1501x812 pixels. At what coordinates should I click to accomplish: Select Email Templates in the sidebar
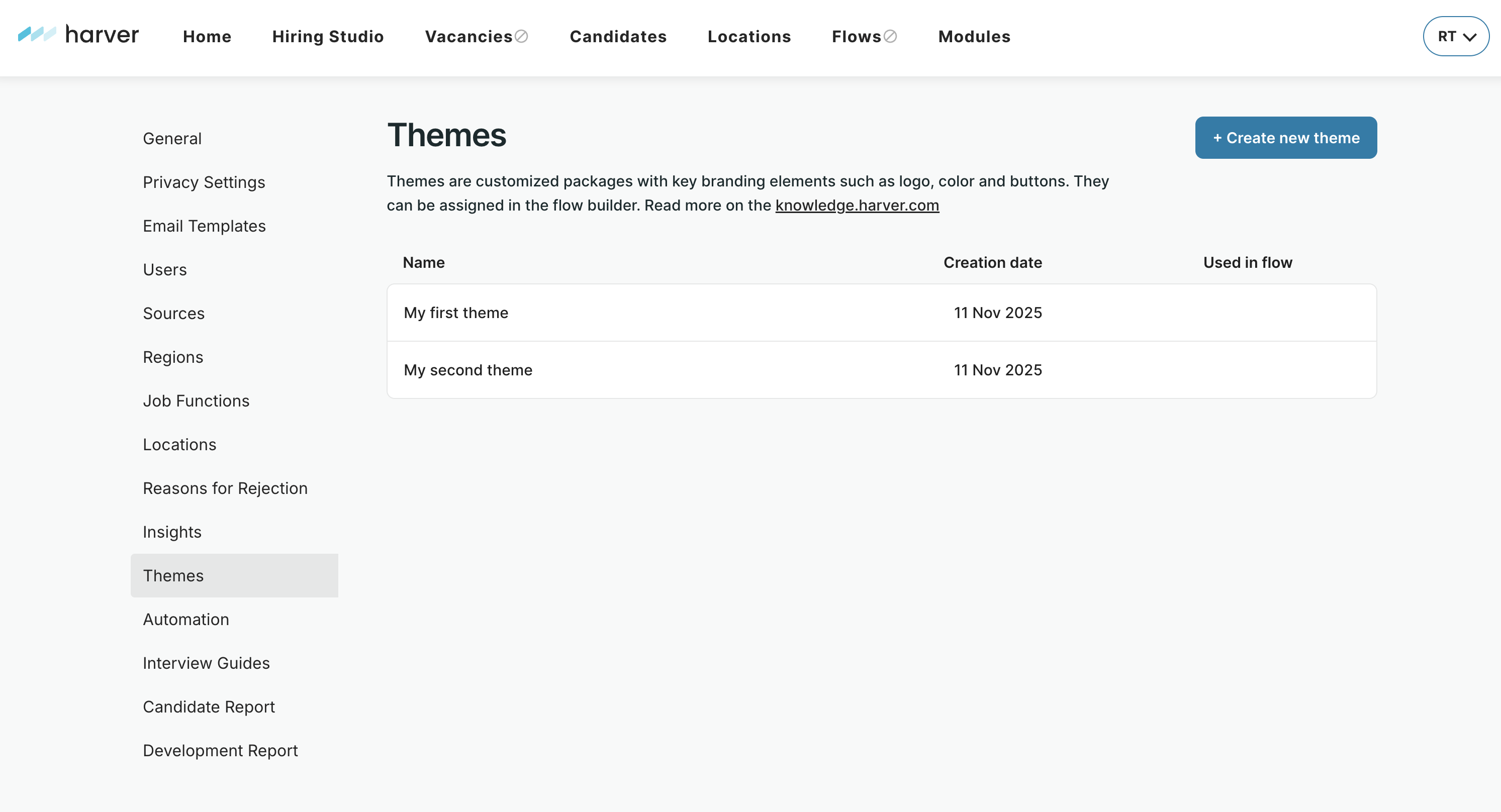(204, 226)
